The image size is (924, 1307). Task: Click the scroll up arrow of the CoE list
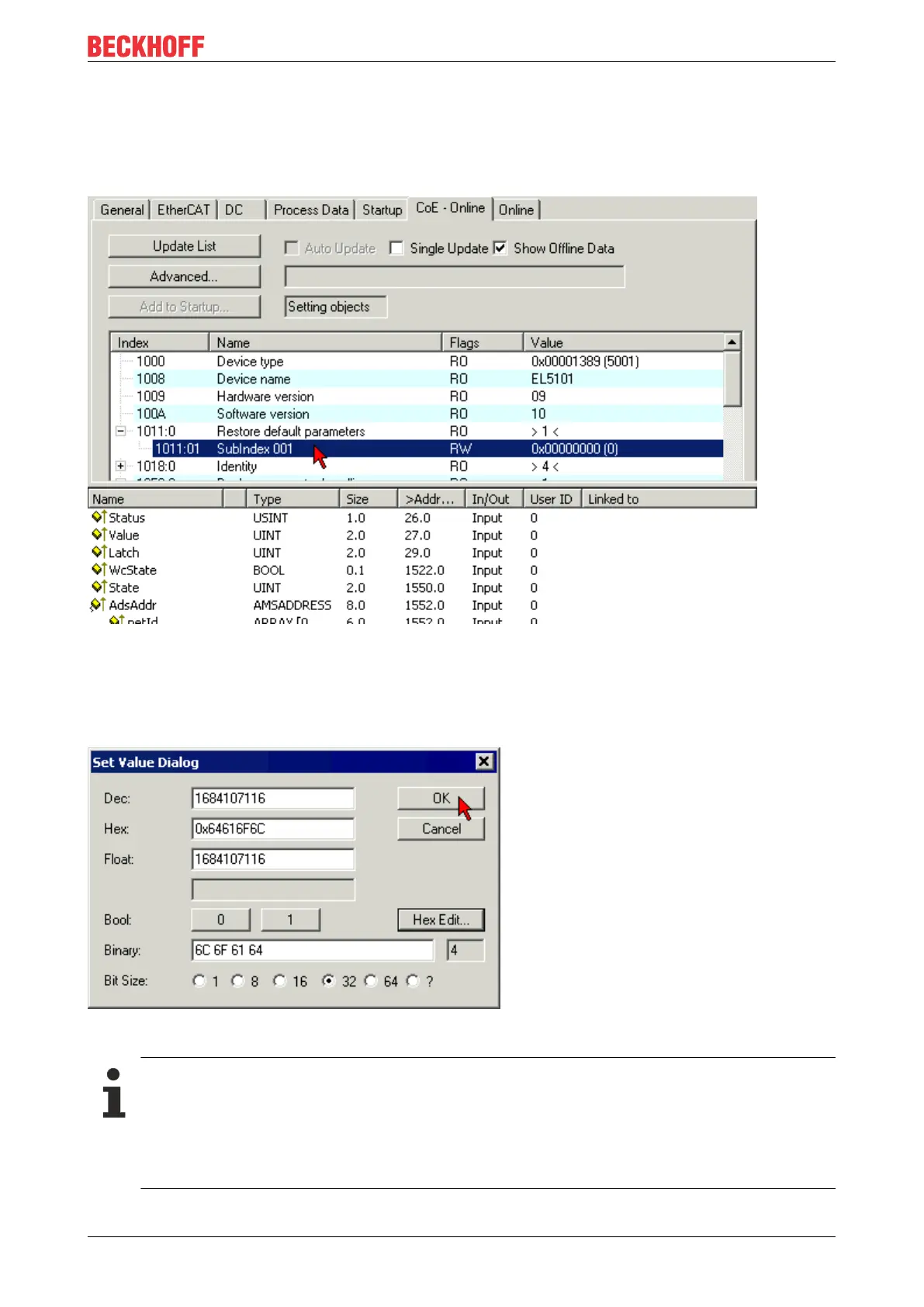(732, 341)
